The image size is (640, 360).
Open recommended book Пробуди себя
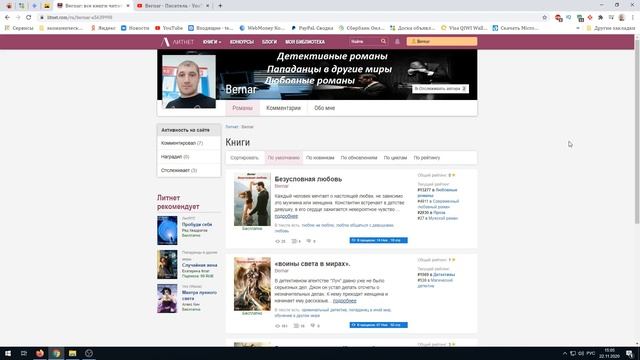197,224
